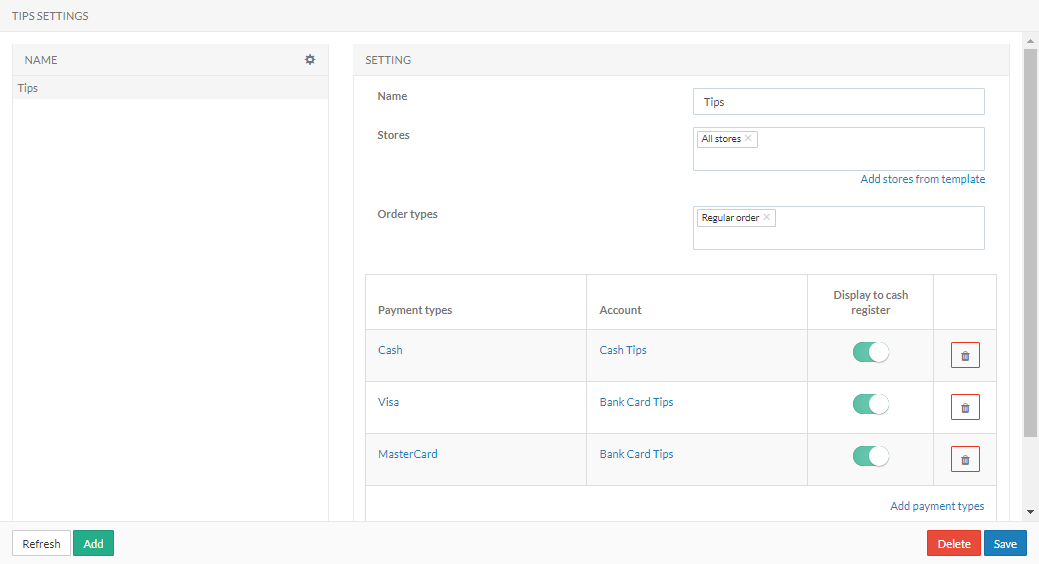Click the scroll down arrow on scrollbar
The width and height of the screenshot is (1039, 564).
coord(1031,511)
